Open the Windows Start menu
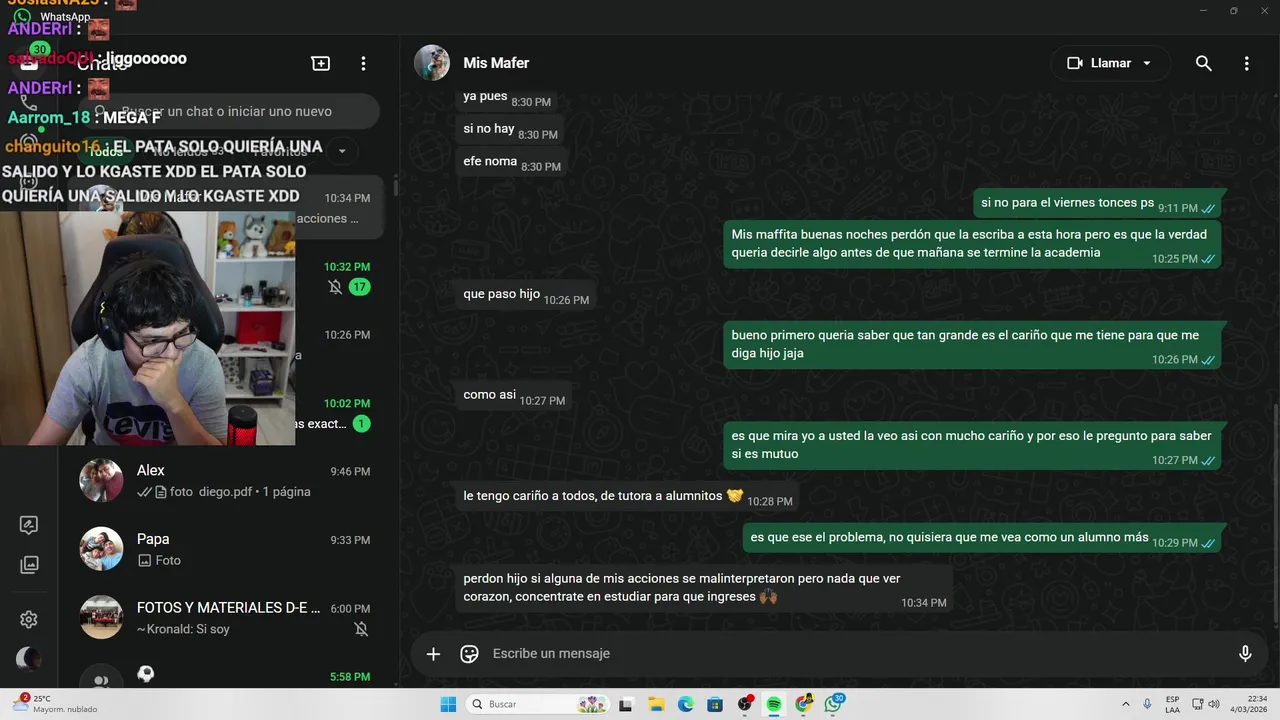This screenshot has height=720, width=1280. coord(448,704)
